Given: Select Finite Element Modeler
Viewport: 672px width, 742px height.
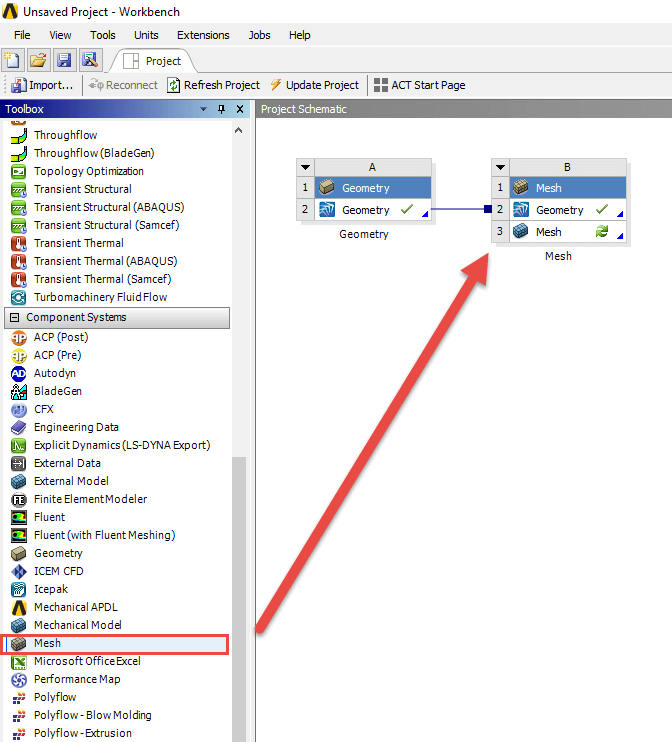Looking at the screenshot, I should (x=90, y=499).
